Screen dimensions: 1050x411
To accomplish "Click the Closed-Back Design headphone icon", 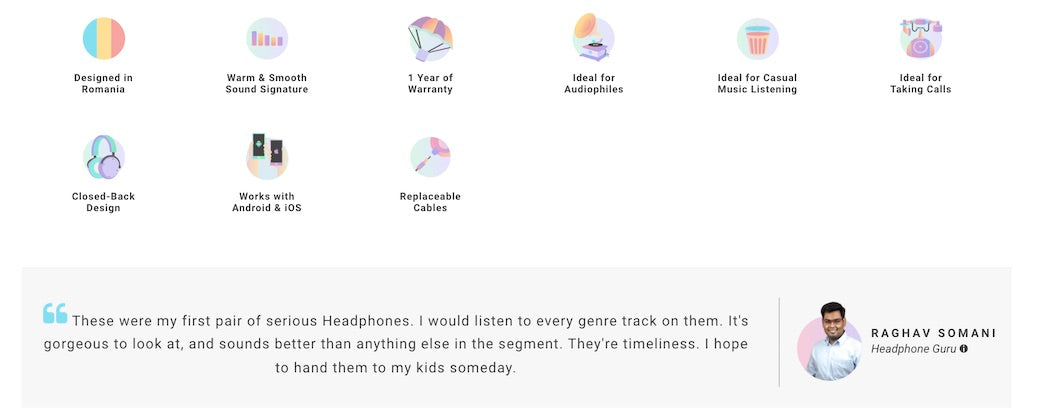I will [104, 157].
